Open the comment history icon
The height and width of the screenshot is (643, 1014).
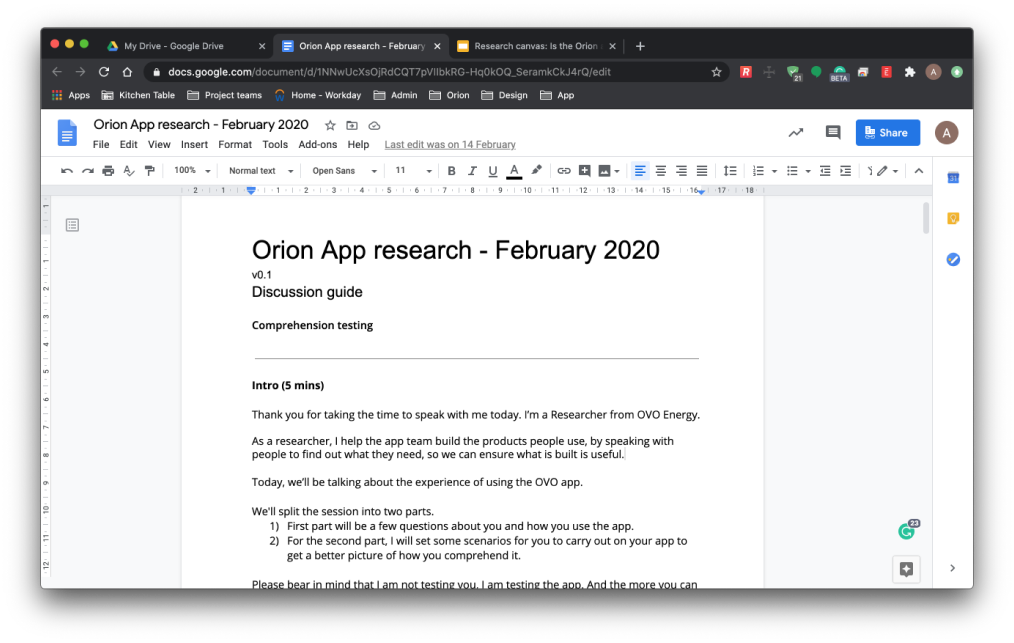(832, 133)
